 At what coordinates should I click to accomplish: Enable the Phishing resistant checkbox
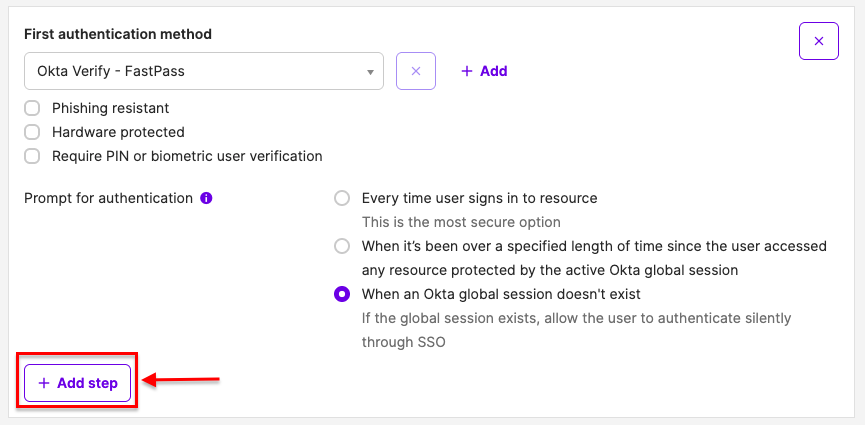click(32, 108)
